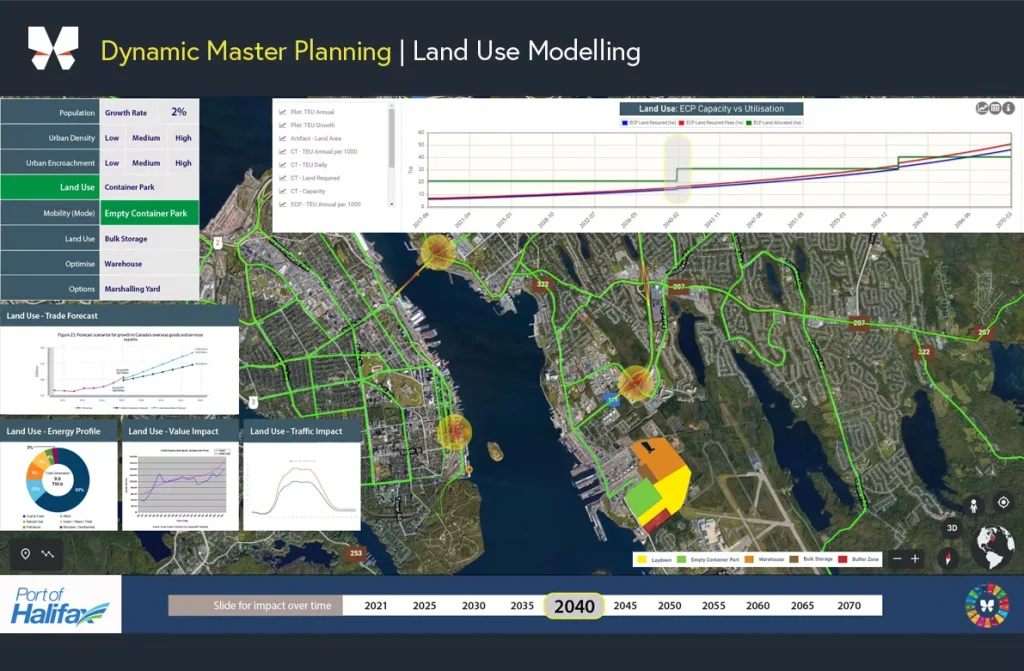Toggle 3D map view
The height and width of the screenshot is (671, 1024).
[952, 528]
